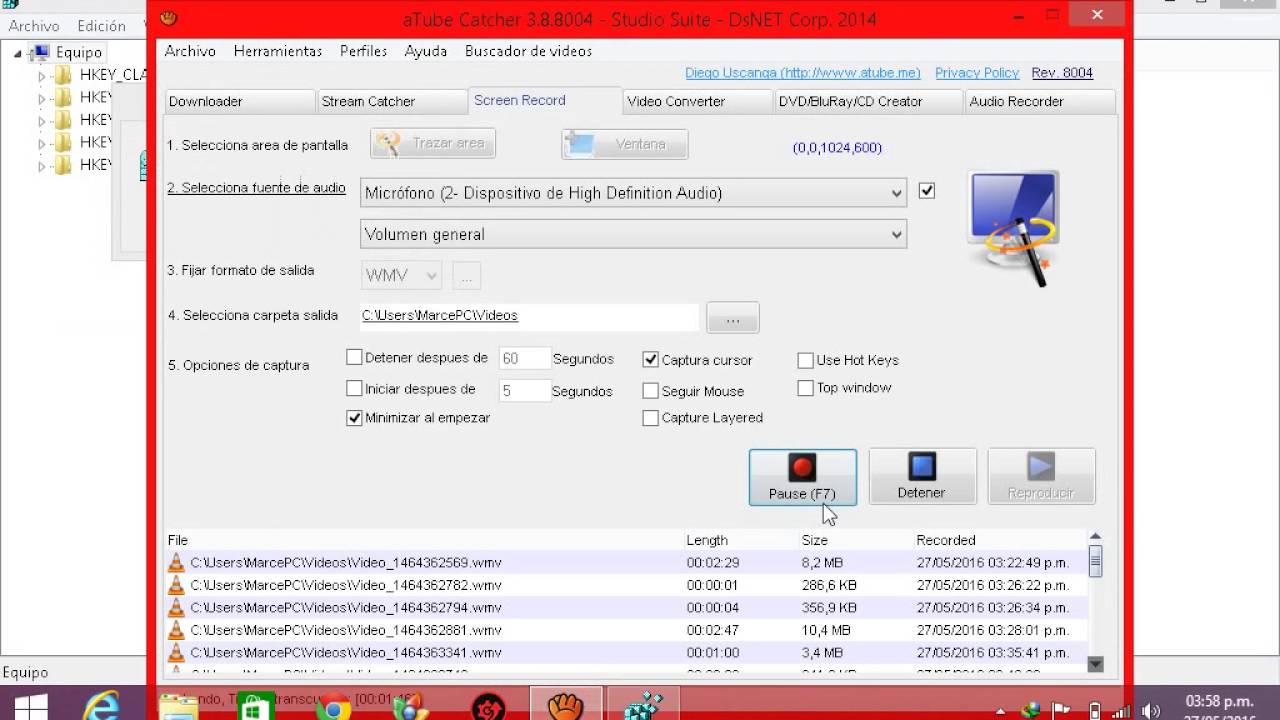Switch to the DVD/BluRay/CD Creator tab
This screenshot has height=720, width=1280.
click(x=870, y=101)
